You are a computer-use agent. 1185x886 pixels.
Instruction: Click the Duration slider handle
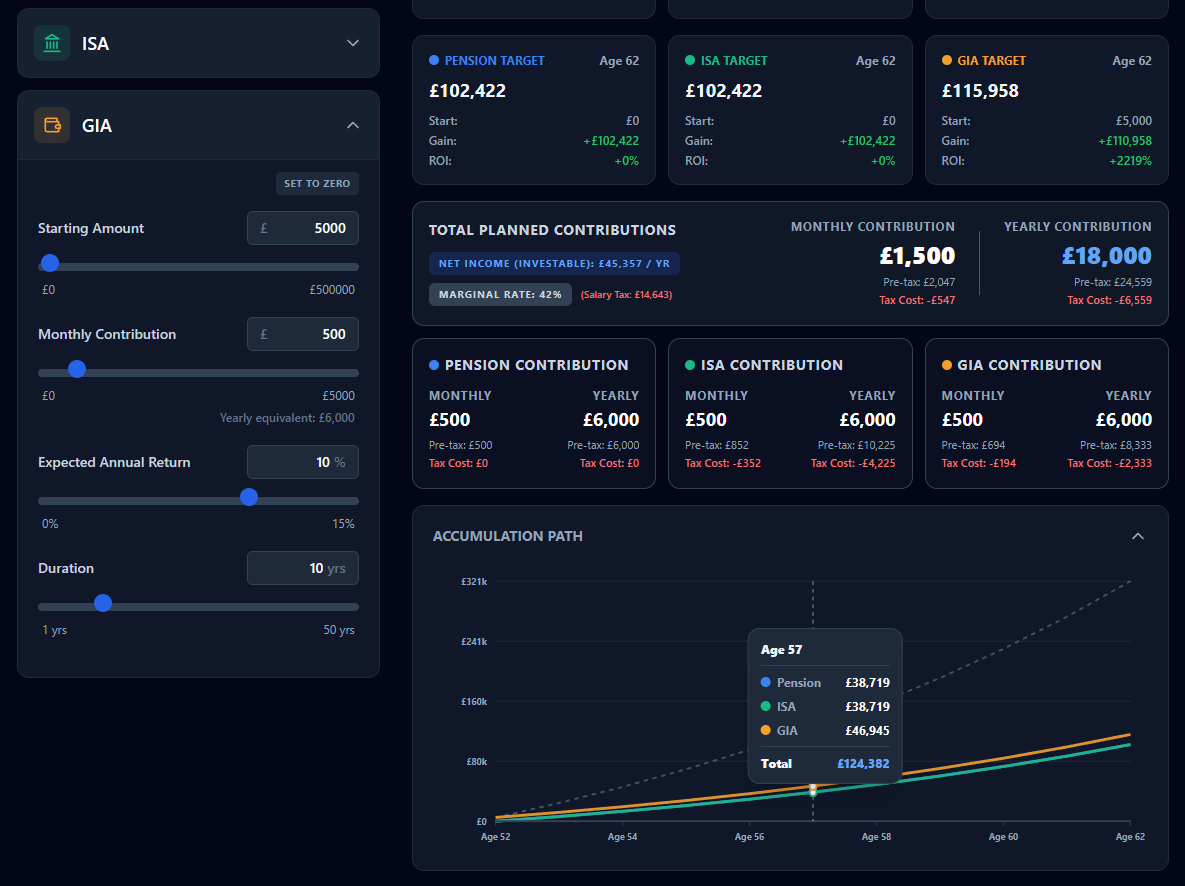click(103, 603)
